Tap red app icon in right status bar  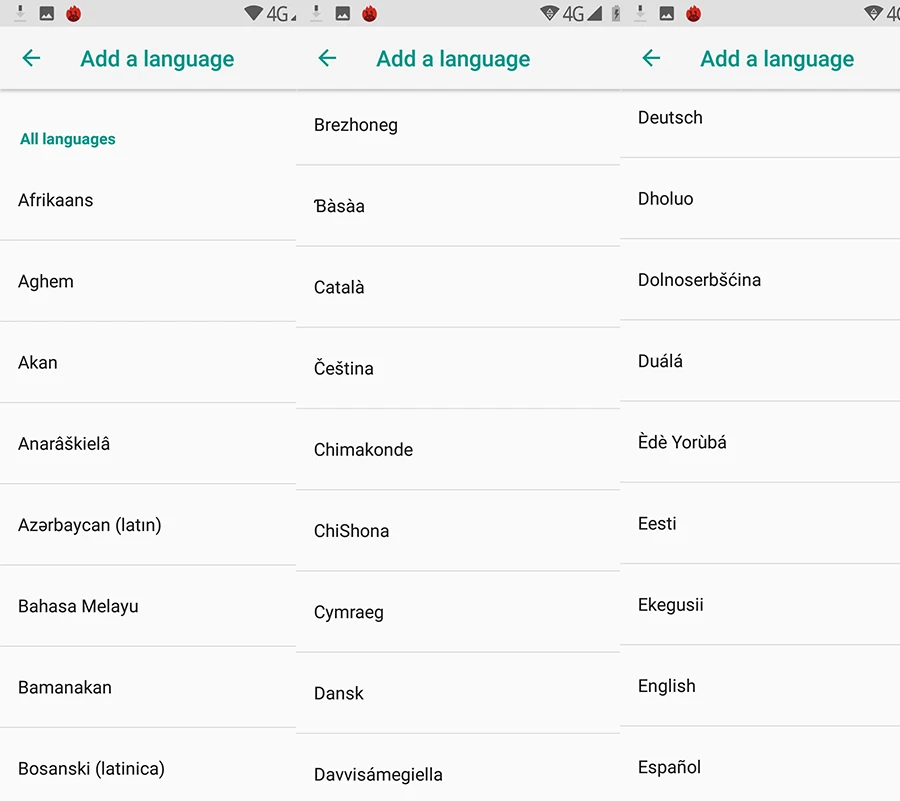(693, 13)
